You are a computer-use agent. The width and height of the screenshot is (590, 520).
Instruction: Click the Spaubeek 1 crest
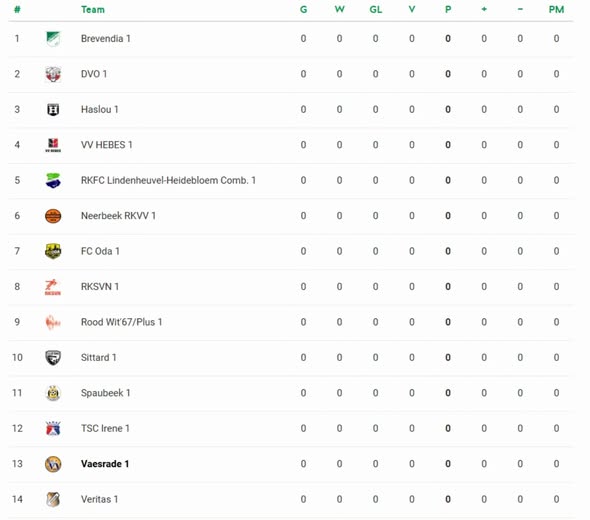[x=53, y=393]
